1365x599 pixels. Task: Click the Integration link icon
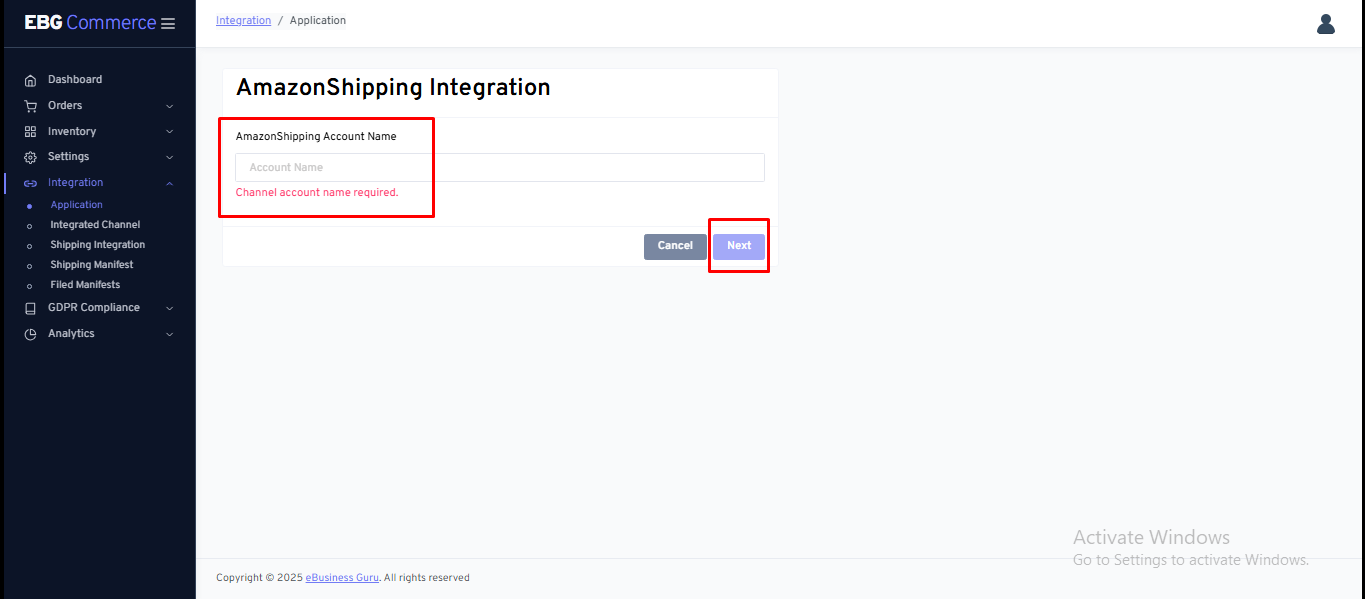pyautogui.click(x=30, y=183)
